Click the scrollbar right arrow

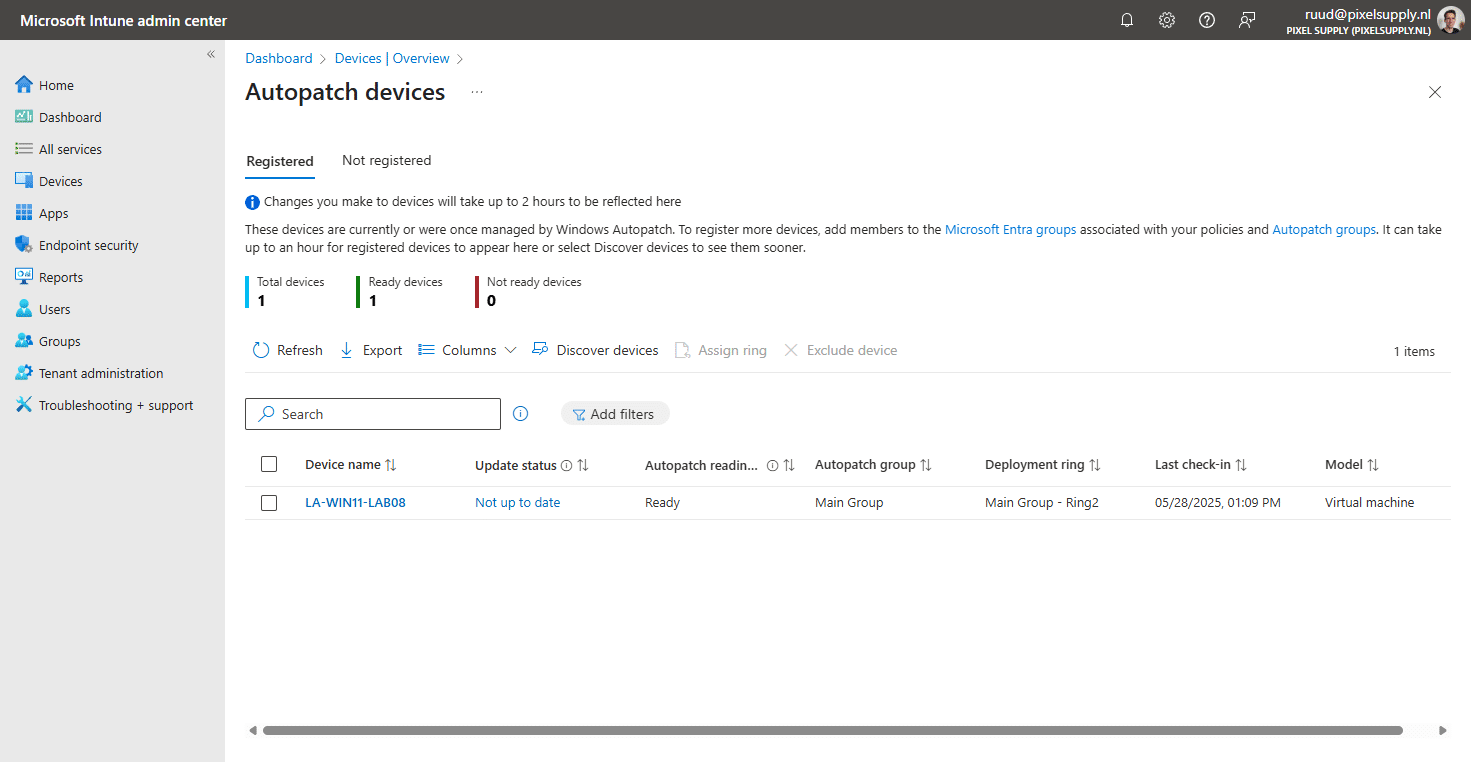point(1442,731)
